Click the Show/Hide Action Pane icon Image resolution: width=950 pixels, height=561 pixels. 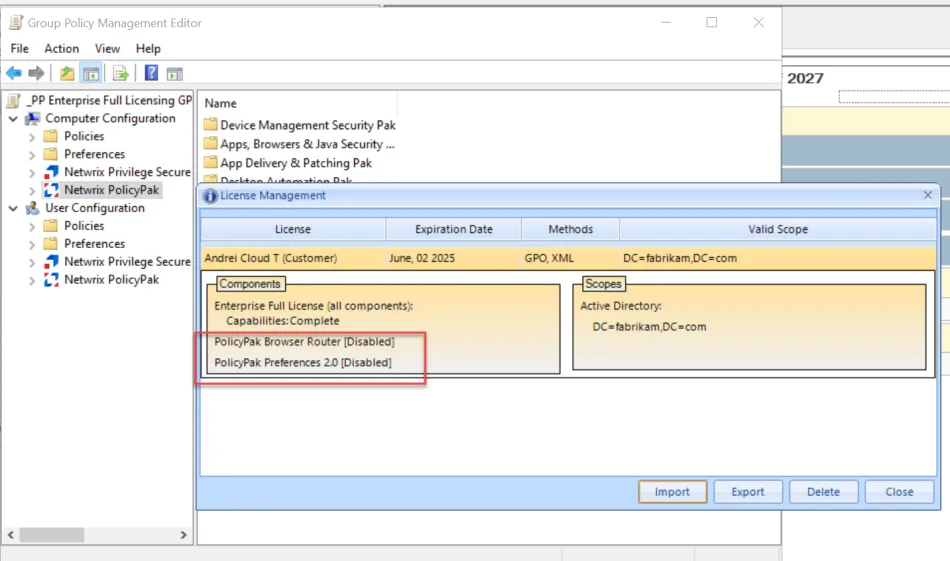[x=175, y=73]
